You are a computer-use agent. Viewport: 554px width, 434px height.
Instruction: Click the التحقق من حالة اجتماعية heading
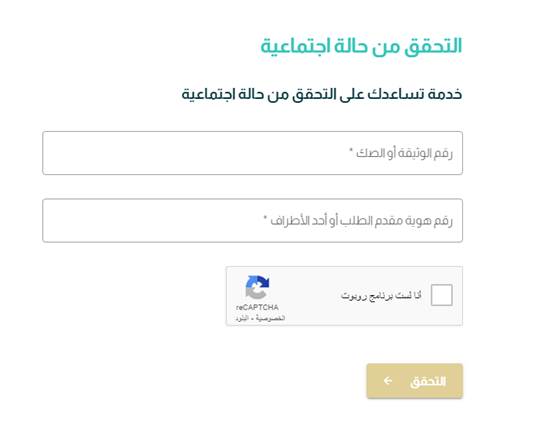[x=361, y=46]
